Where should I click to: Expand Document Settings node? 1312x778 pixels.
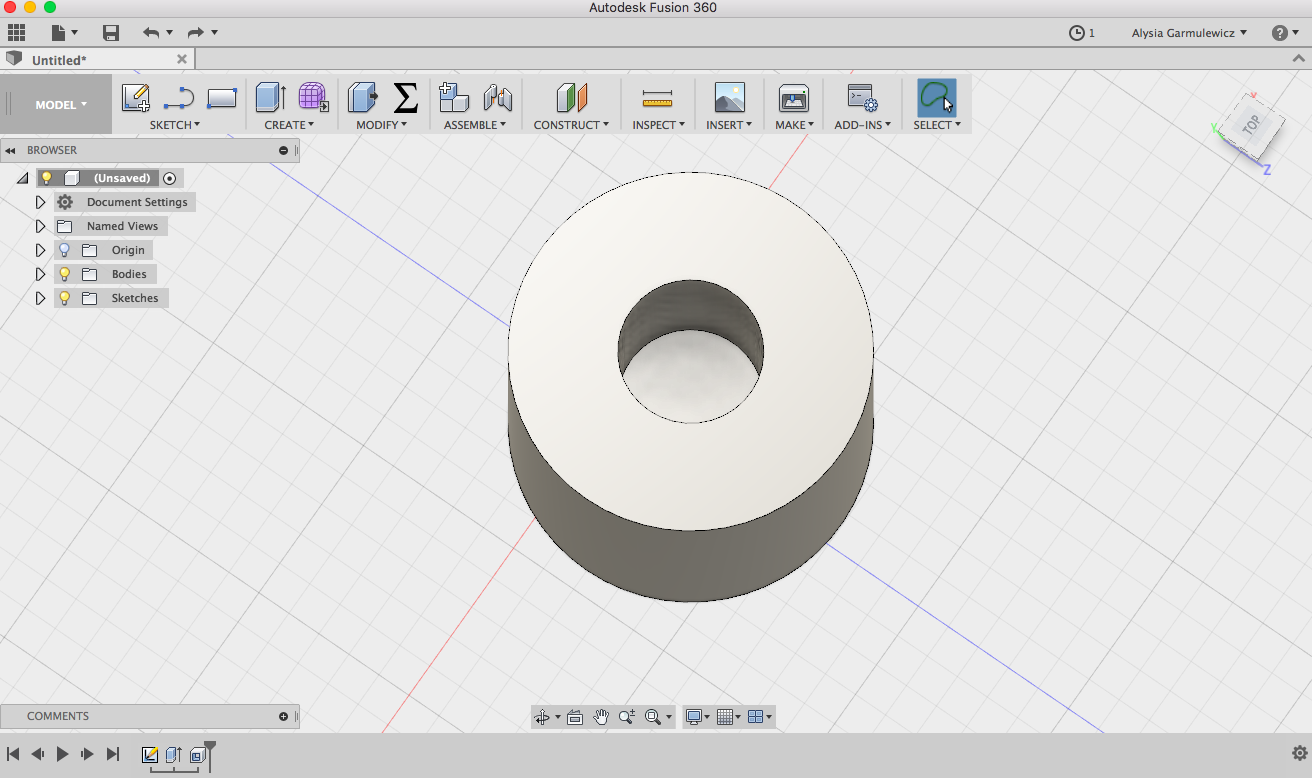click(41, 202)
